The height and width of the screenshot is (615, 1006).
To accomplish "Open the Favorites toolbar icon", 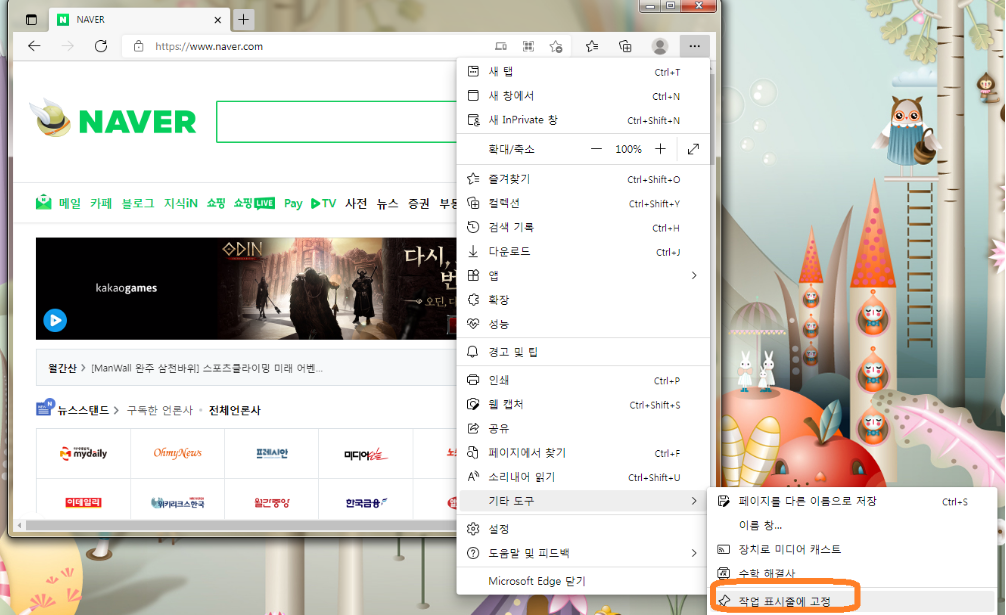I will (592, 46).
